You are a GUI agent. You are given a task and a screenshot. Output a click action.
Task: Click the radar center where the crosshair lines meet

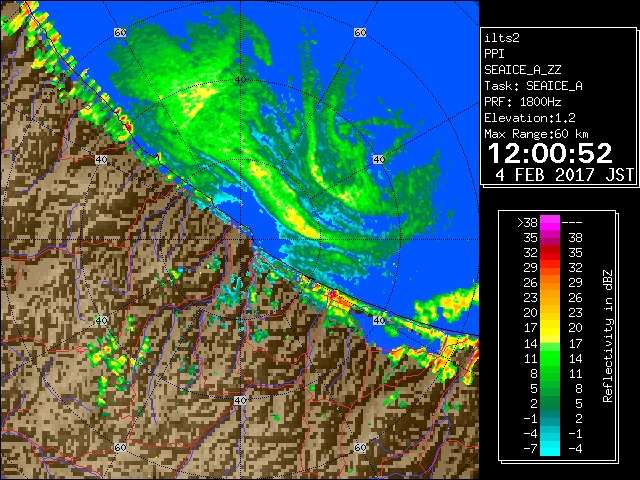[x=240, y=240]
